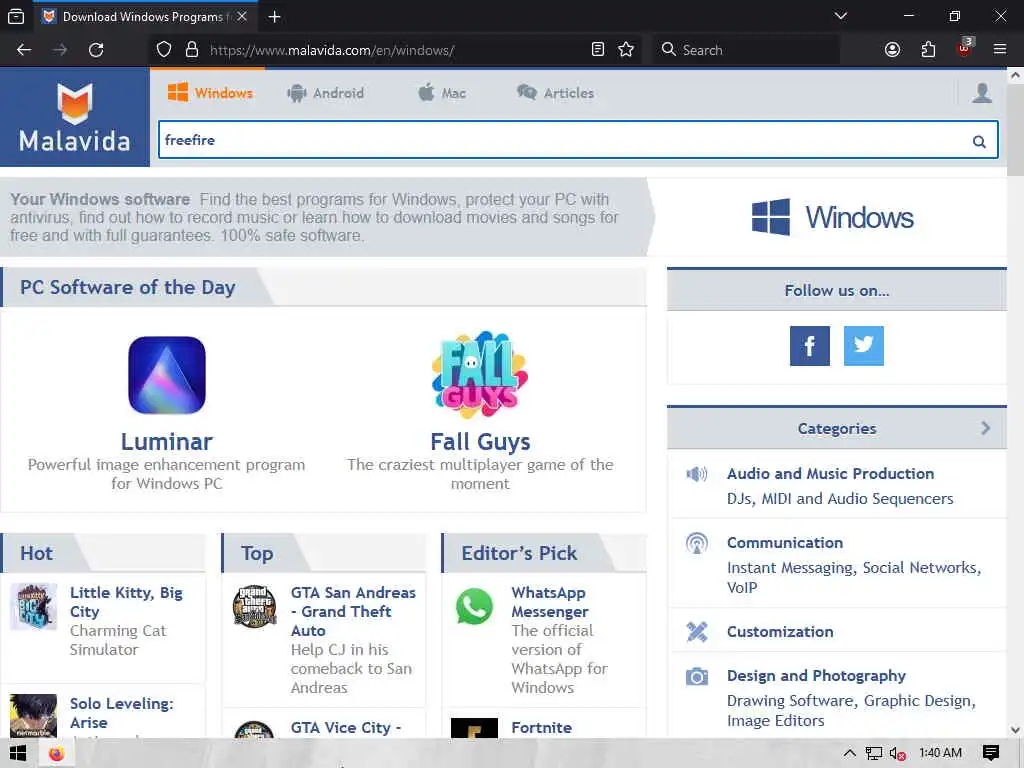The image size is (1024, 768).
Task: Click the Communication antenna icon
Action: click(697, 543)
